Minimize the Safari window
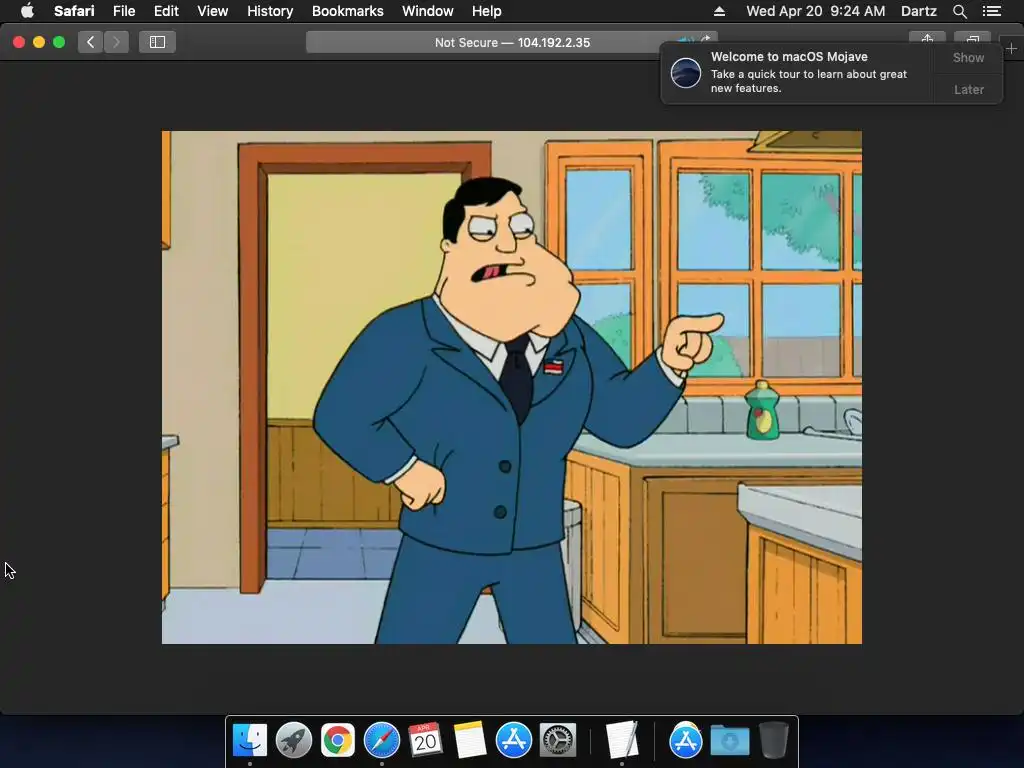Screen dimensions: 1024x768 pos(39,42)
